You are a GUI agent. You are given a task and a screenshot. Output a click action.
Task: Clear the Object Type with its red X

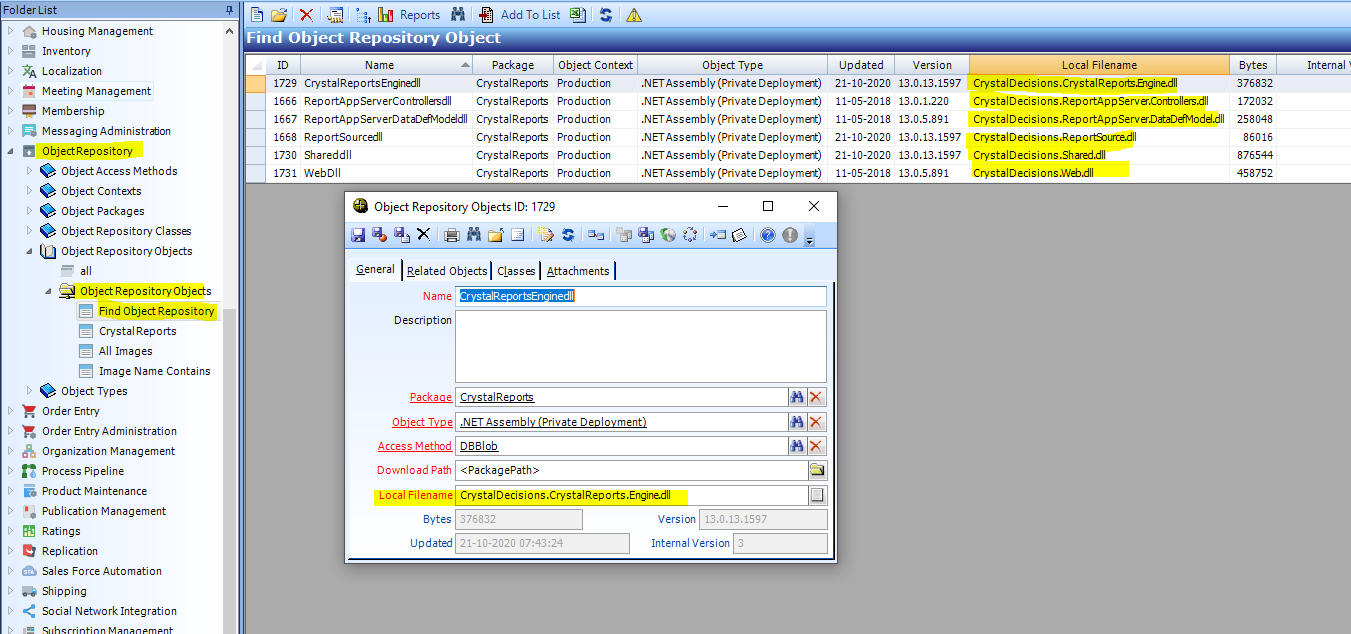(816, 421)
